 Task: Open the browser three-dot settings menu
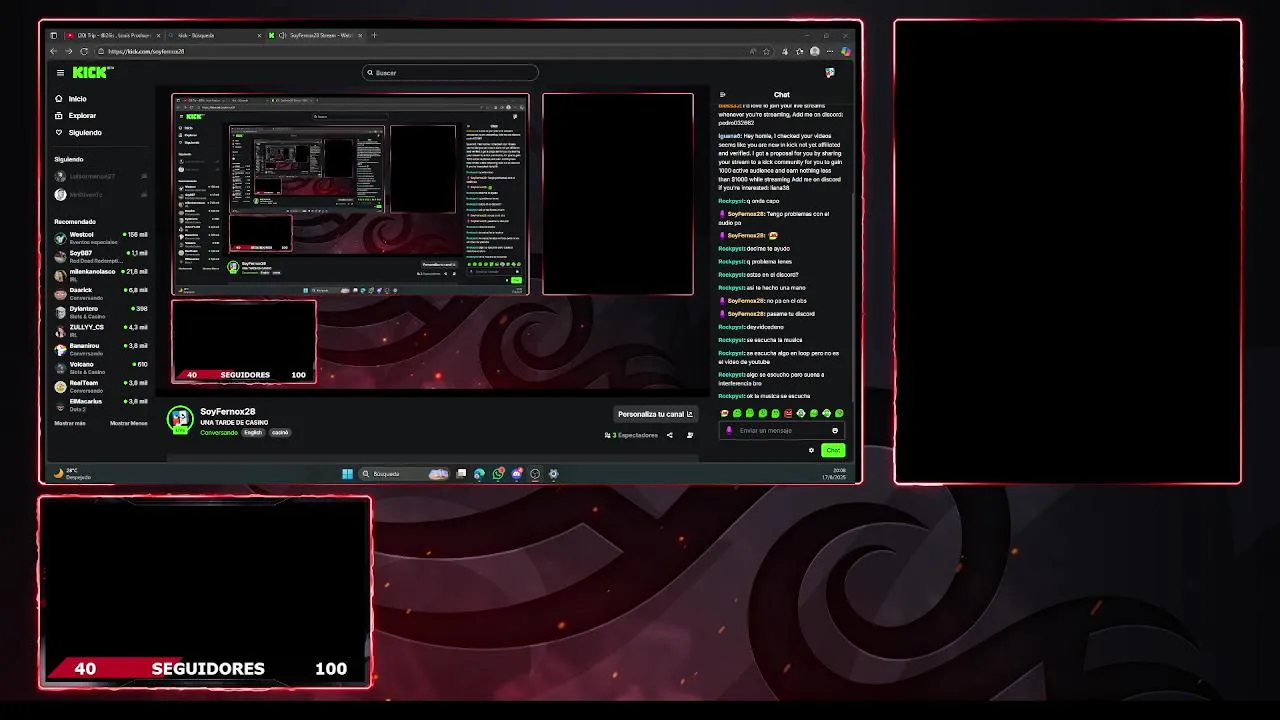(830, 51)
